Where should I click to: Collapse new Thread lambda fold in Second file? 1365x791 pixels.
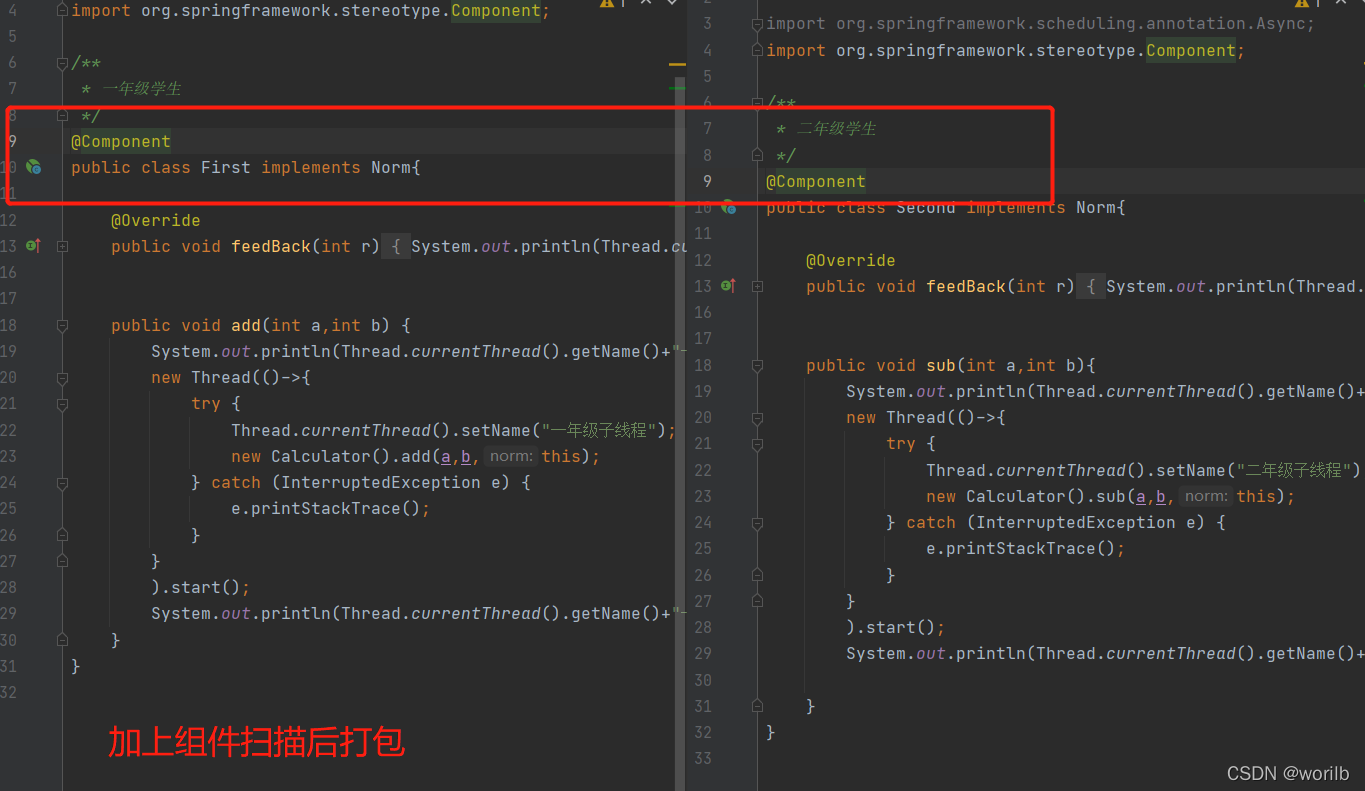coord(757,418)
